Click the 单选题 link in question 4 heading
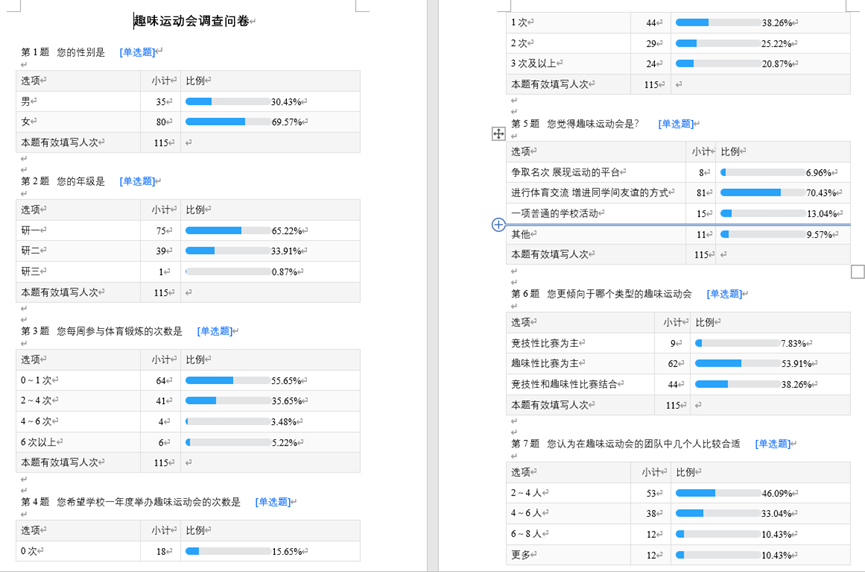865x572 pixels. point(273,502)
